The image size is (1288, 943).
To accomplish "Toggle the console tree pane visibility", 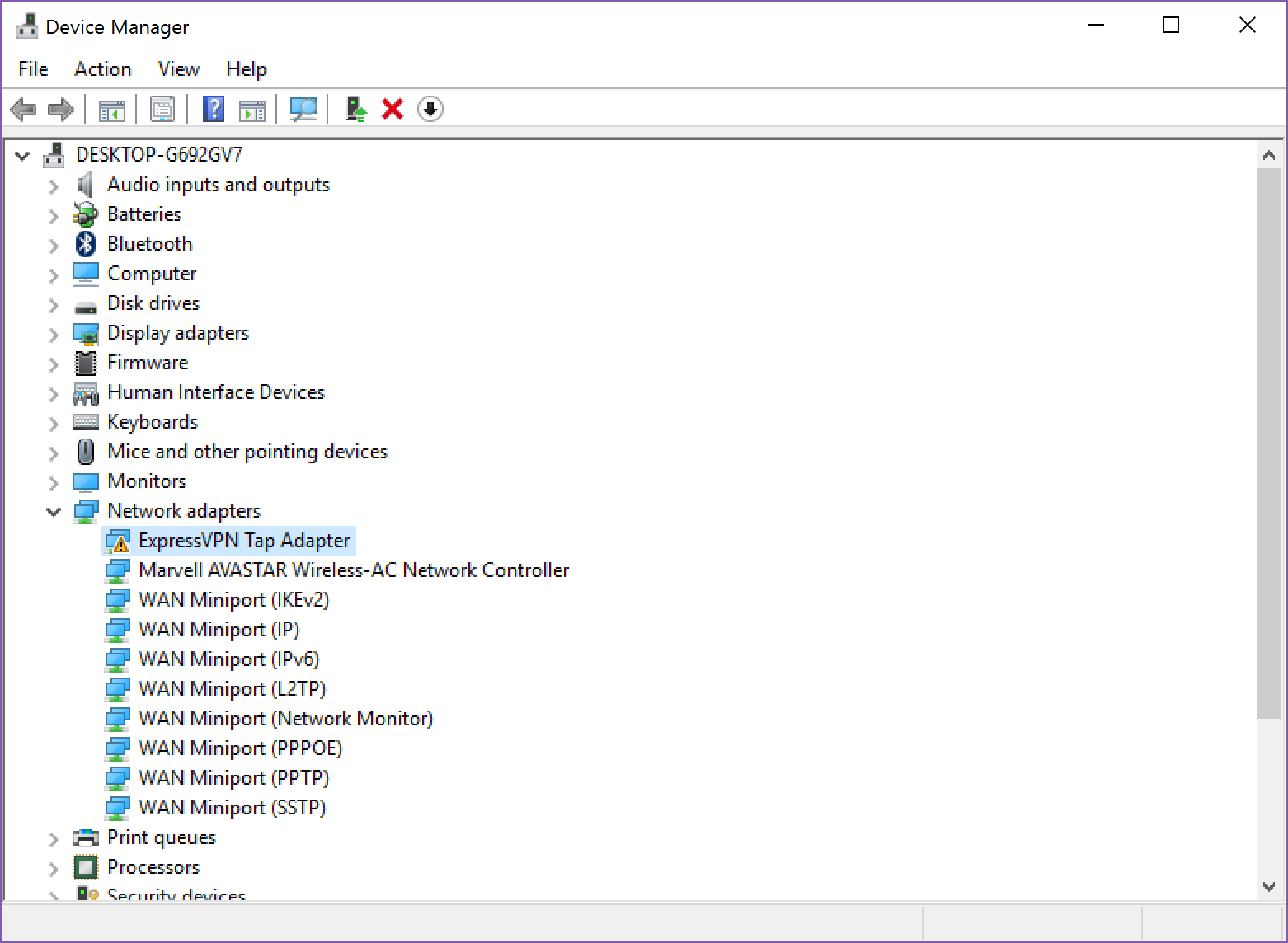I will click(x=112, y=108).
